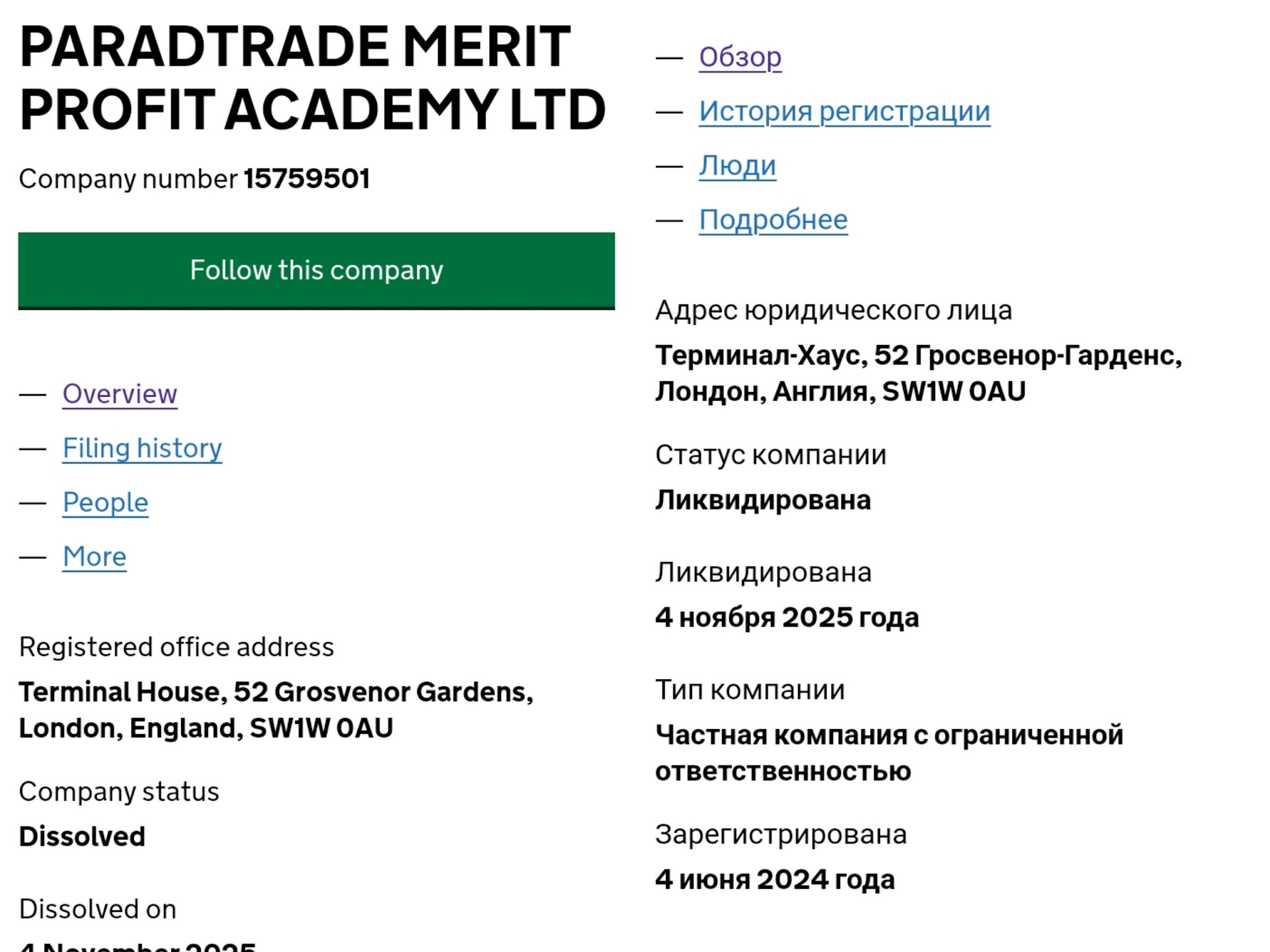Click the Терминал-Хаус Russian address text
This screenshot has width=1270, height=952.
918,374
